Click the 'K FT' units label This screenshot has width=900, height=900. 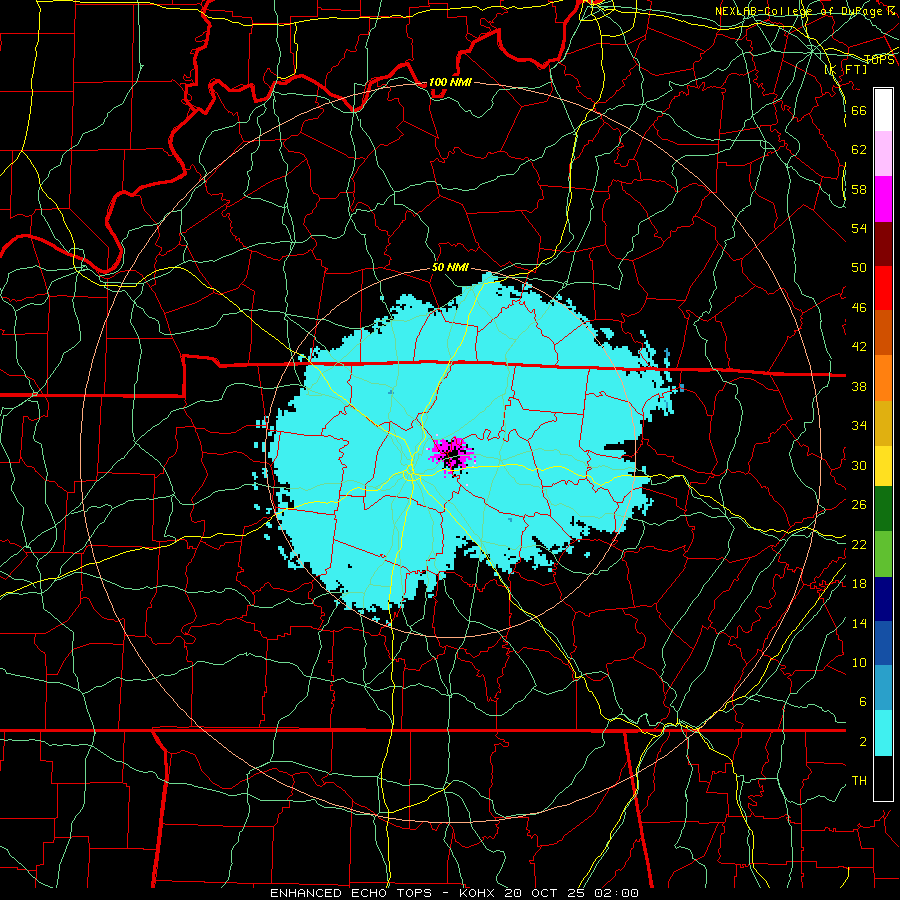point(847,70)
